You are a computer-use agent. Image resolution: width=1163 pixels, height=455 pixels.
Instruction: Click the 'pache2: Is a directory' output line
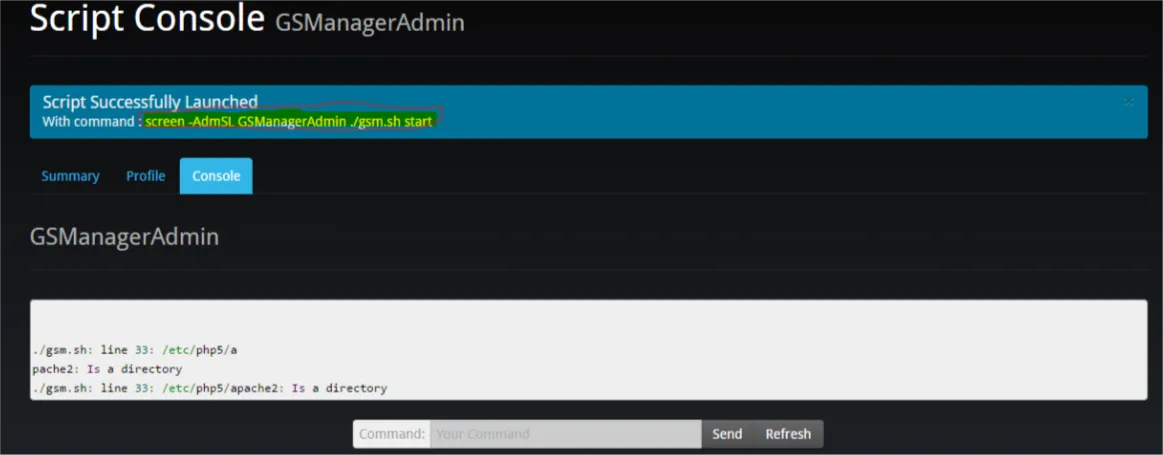coord(107,369)
